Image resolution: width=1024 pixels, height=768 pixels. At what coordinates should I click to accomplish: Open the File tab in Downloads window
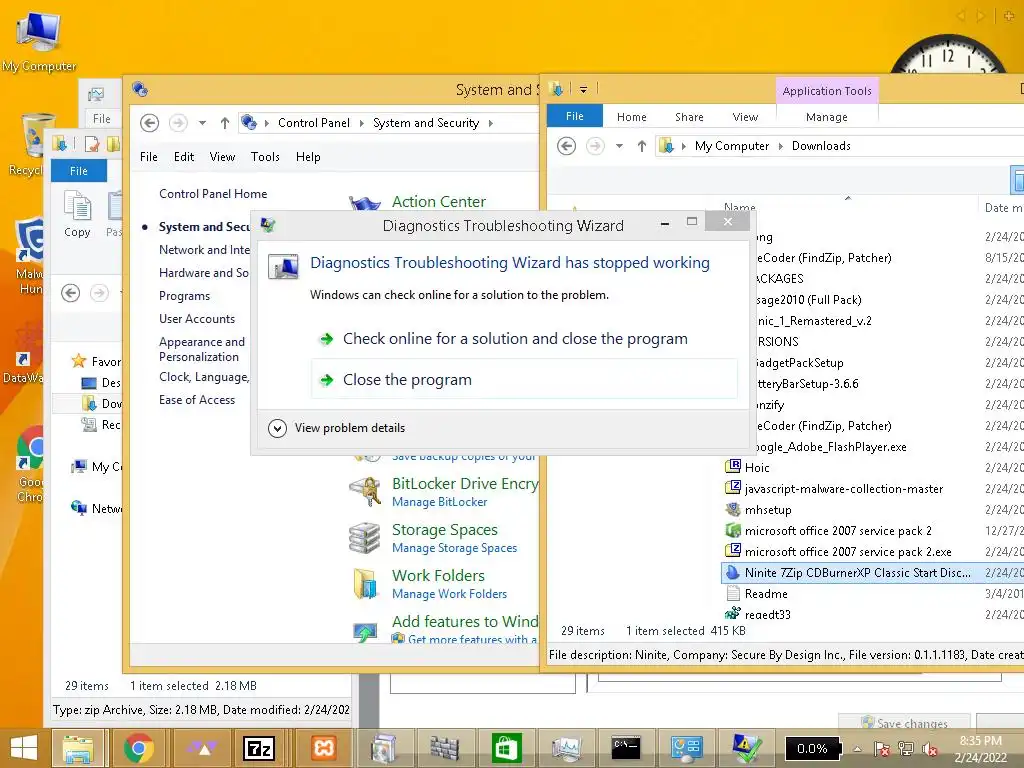pos(575,116)
